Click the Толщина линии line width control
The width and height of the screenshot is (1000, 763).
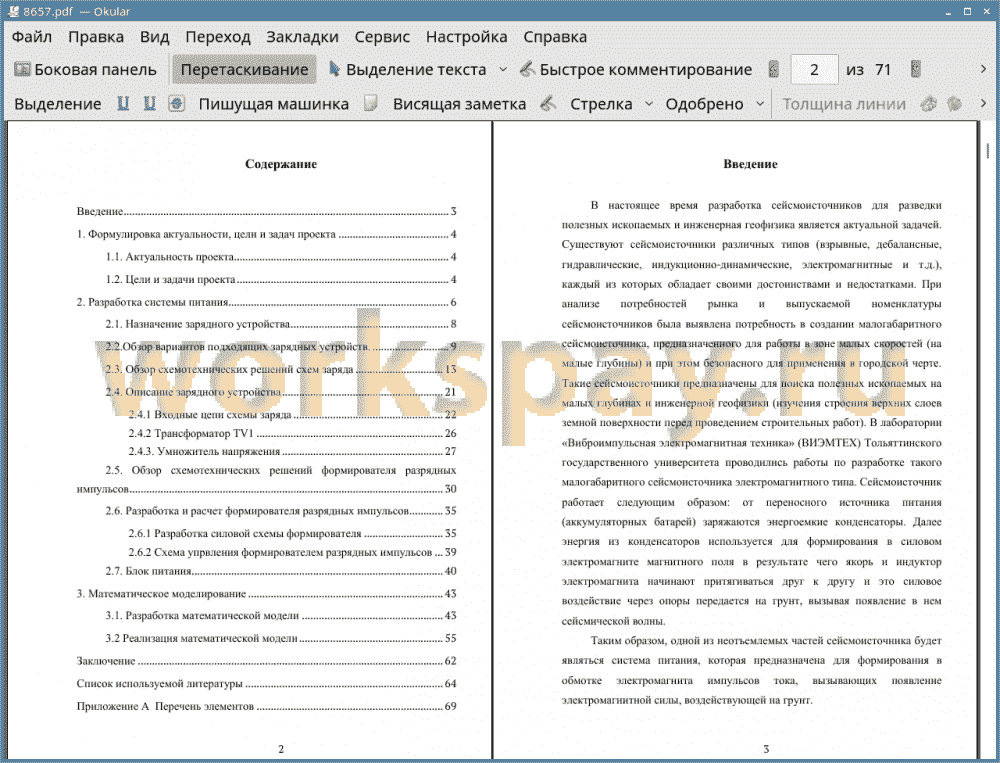pos(844,104)
